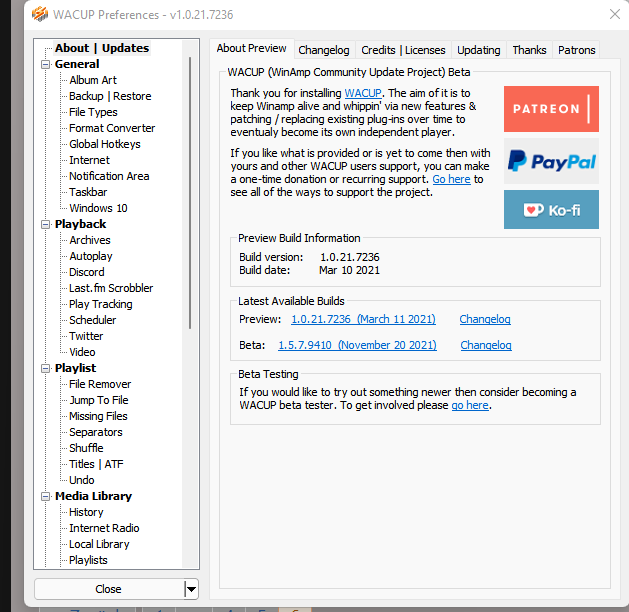Open Undo preferences

[x=82, y=480]
